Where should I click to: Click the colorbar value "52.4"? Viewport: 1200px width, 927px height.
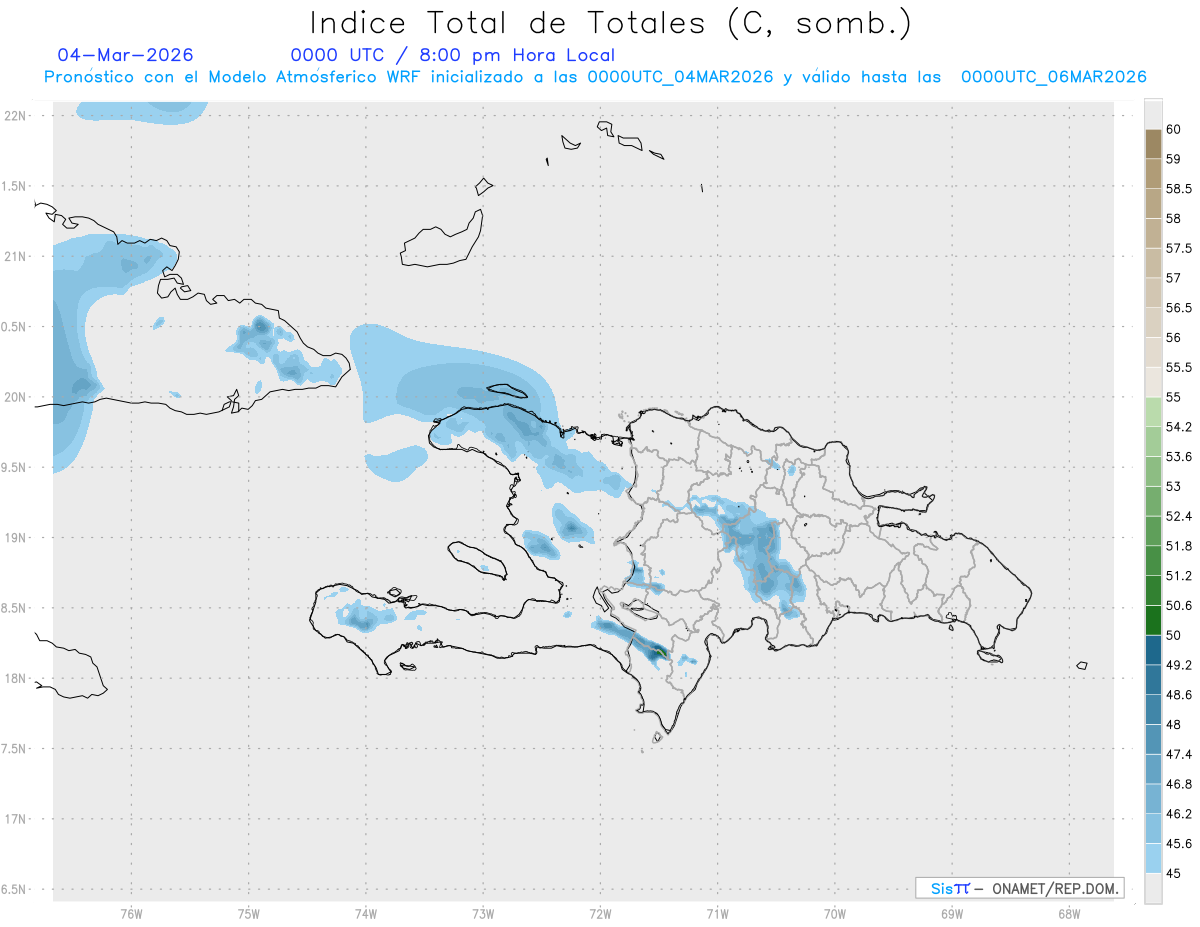[x=1178, y=516]
